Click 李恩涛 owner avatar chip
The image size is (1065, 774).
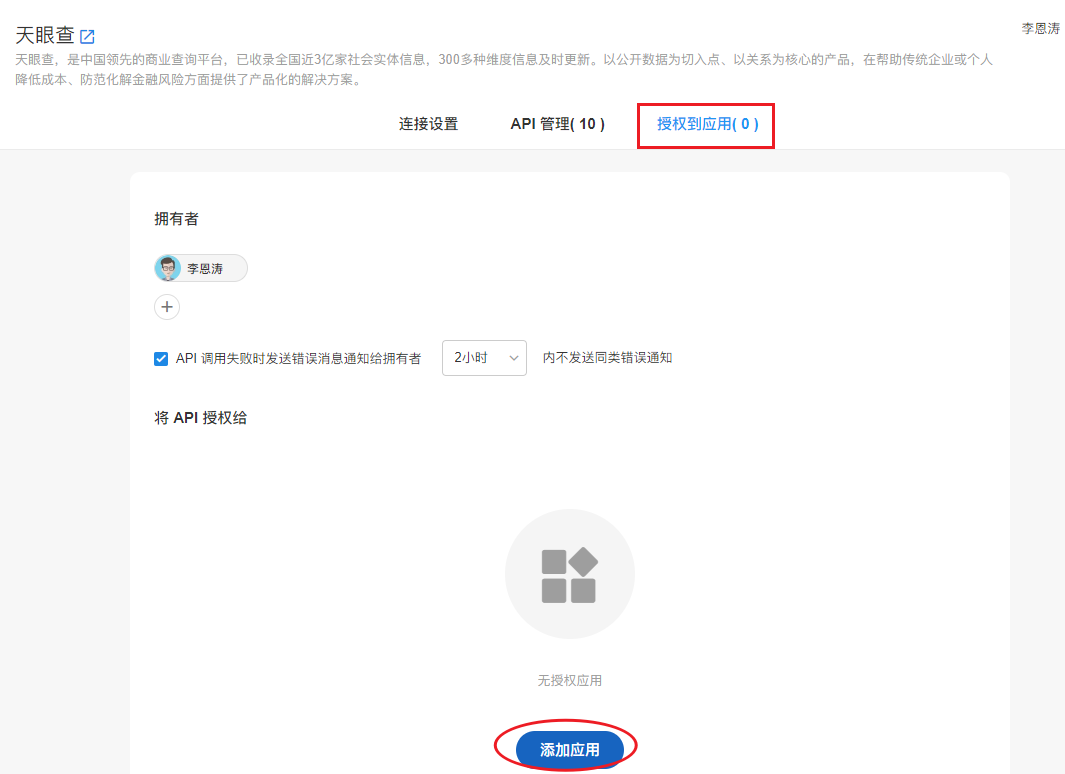click(201, 268)
